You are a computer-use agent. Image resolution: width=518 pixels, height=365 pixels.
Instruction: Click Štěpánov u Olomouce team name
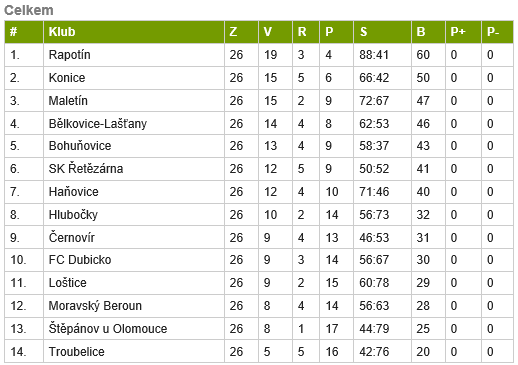click(108, 329)
